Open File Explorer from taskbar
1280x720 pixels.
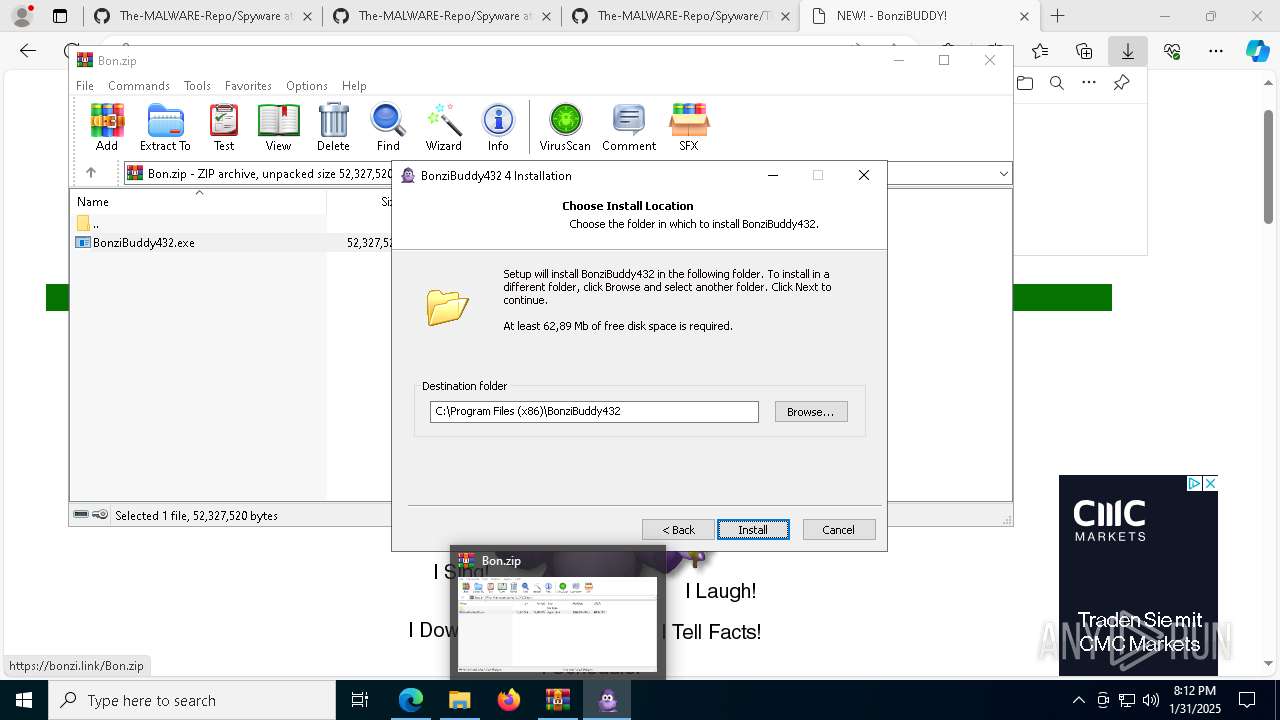pos(460,700)
